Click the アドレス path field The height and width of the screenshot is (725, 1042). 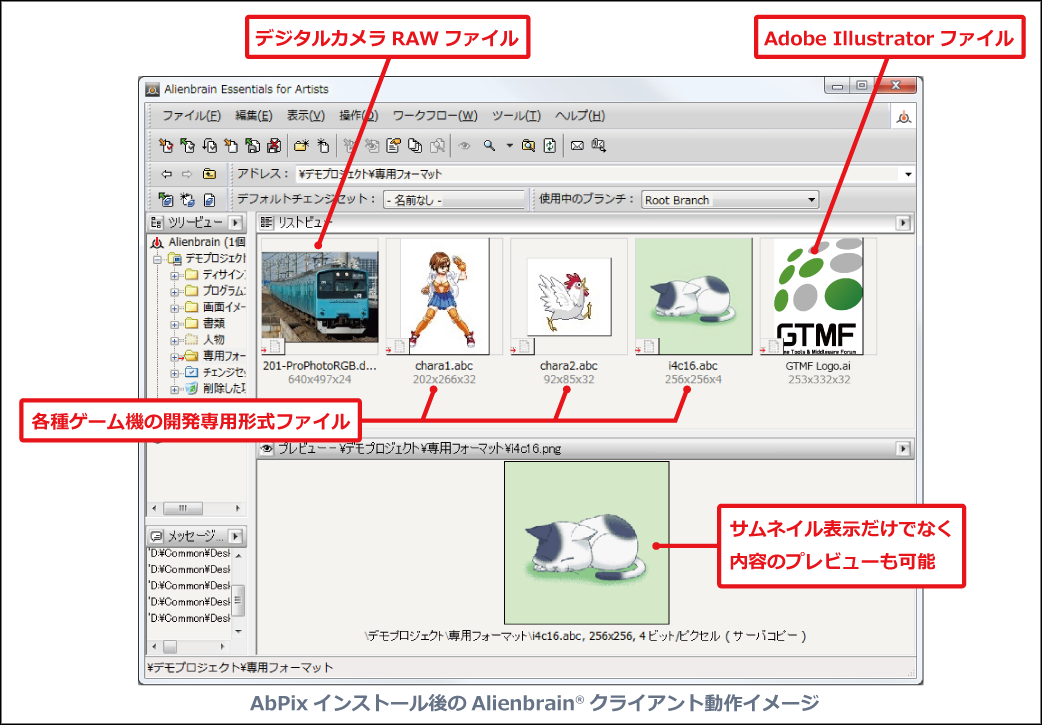coord(598,174)
